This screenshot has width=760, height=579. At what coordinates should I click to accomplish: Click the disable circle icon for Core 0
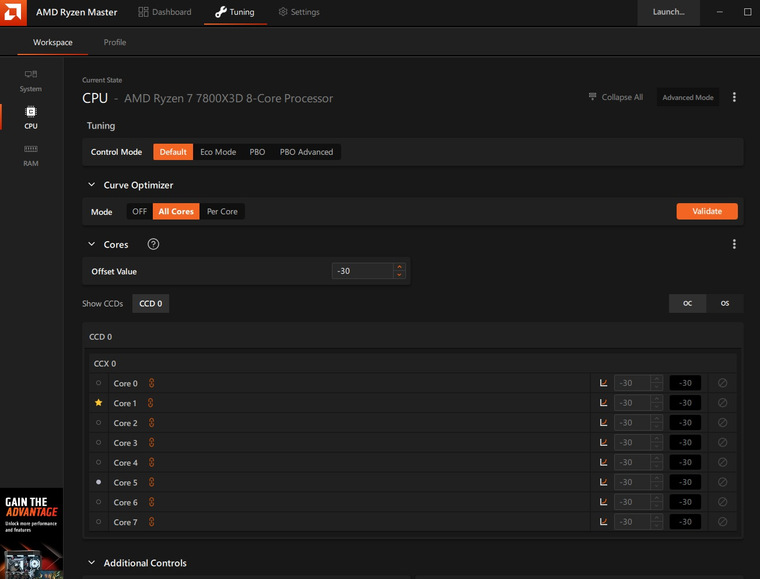722,383
